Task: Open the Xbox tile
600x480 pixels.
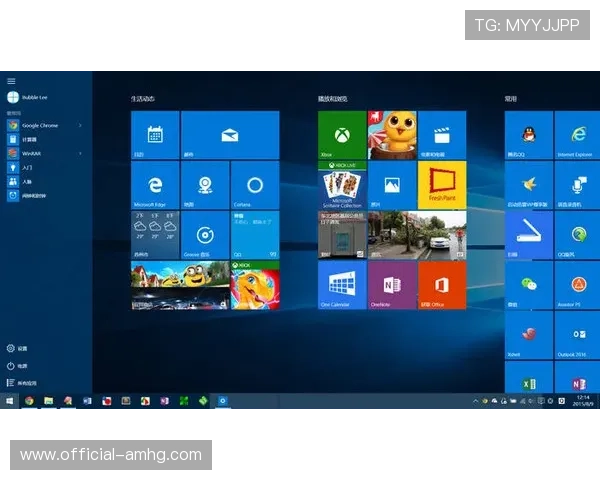Action: [x=341, y=135]
